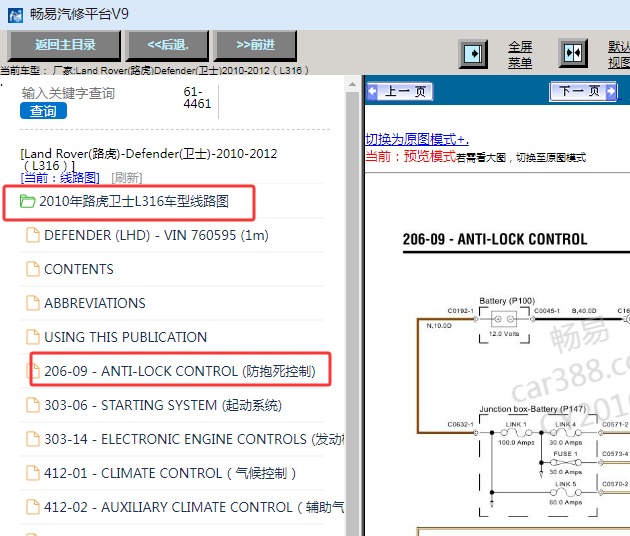
Task: Click the document icon beside ABBREVIATIONS
Action: (x=33, y=303)
